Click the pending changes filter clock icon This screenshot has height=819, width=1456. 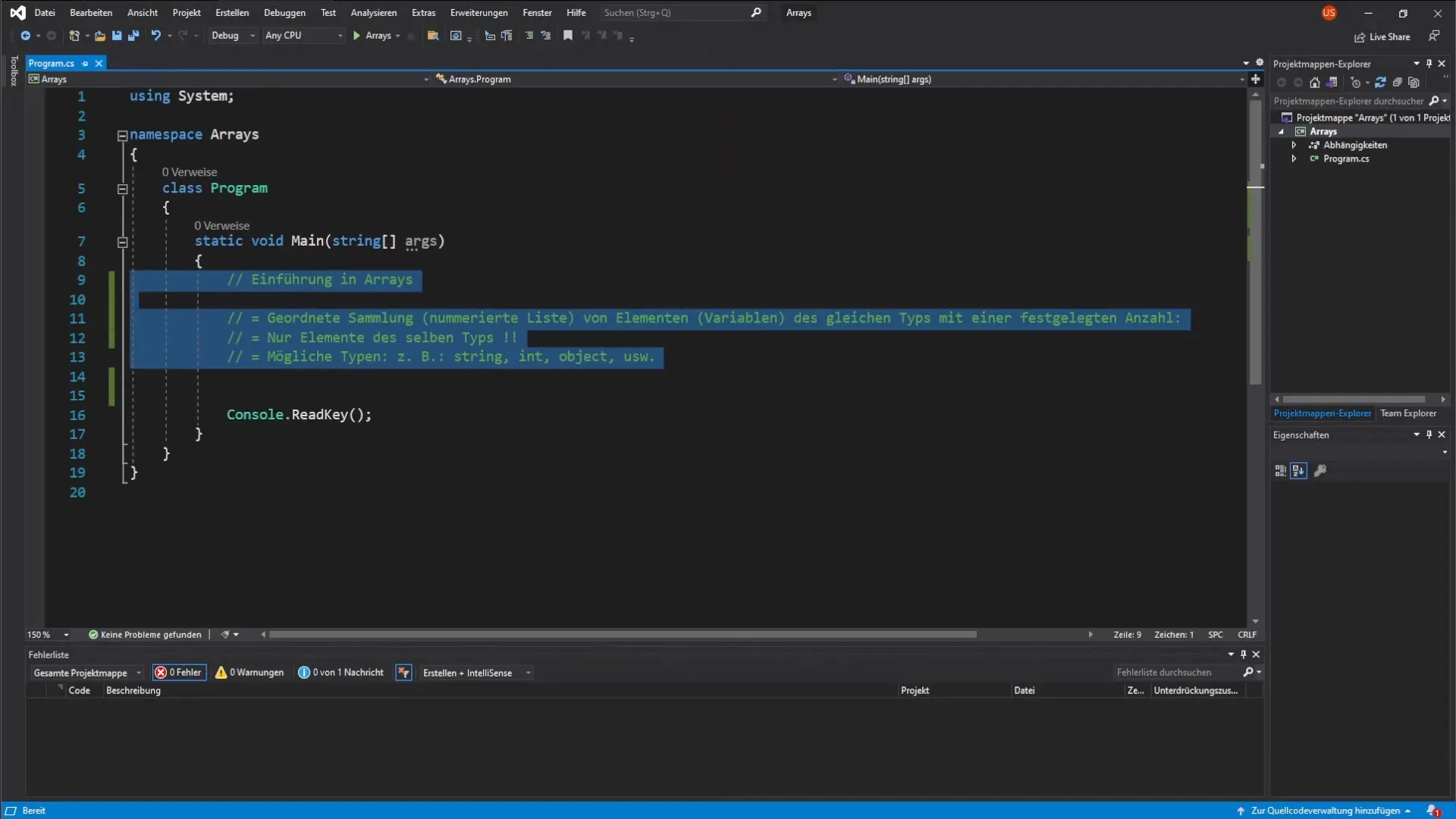[x=1356, y=83]
